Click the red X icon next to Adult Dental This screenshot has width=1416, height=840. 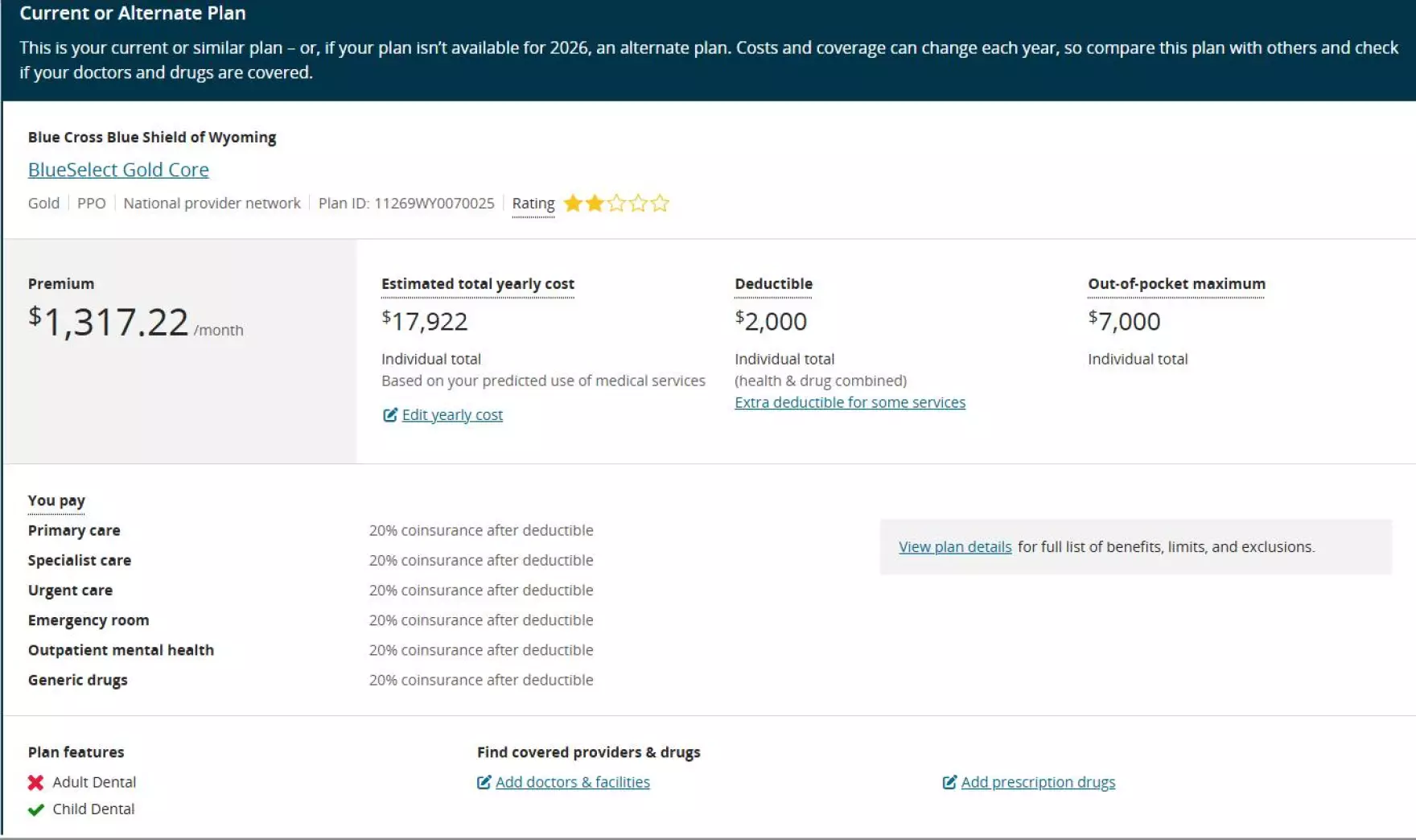pos(35,782)
